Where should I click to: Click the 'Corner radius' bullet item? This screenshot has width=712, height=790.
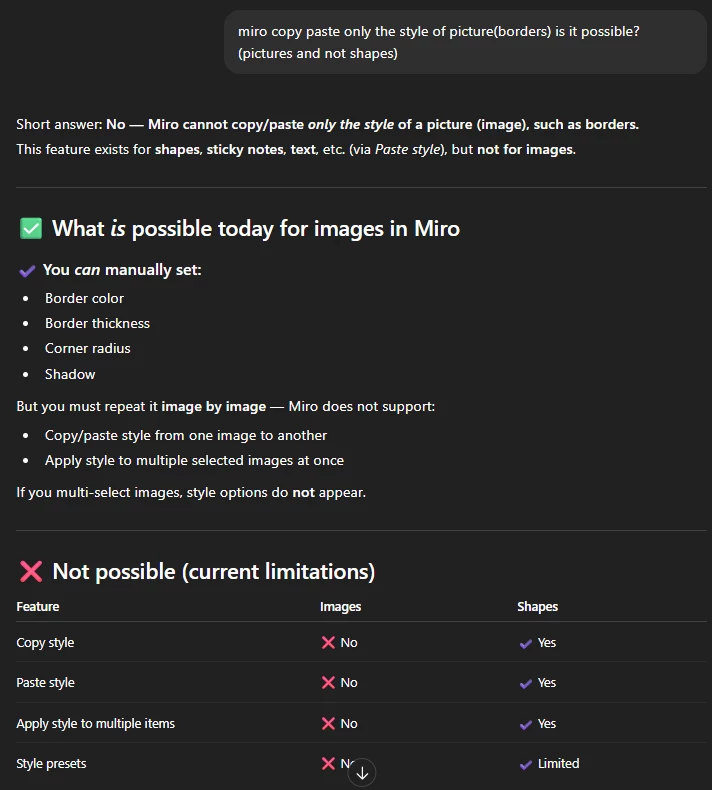[x=88, y=348]
